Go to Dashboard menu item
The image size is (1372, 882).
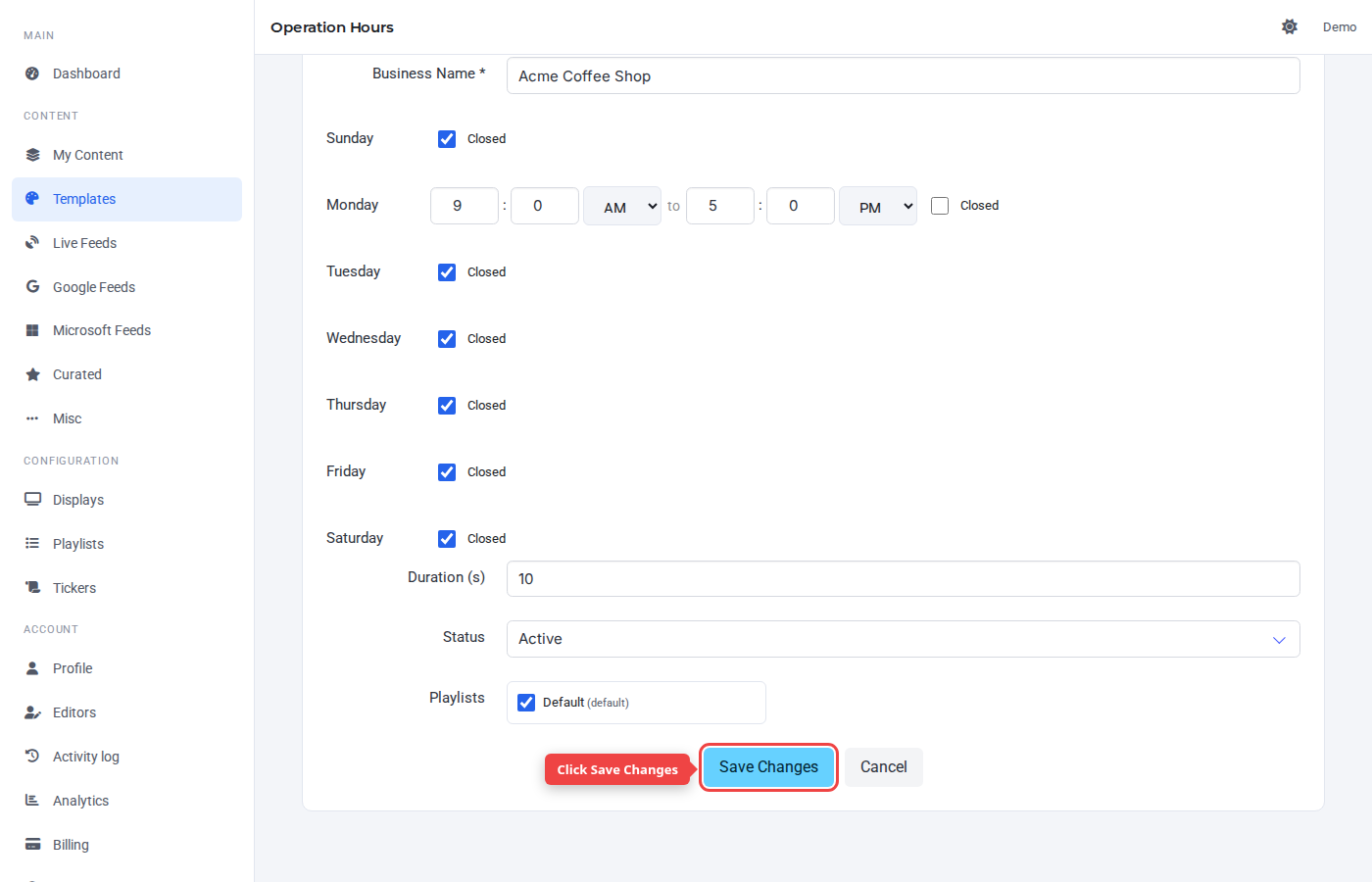pyautogui.click(x=126, y=73)
